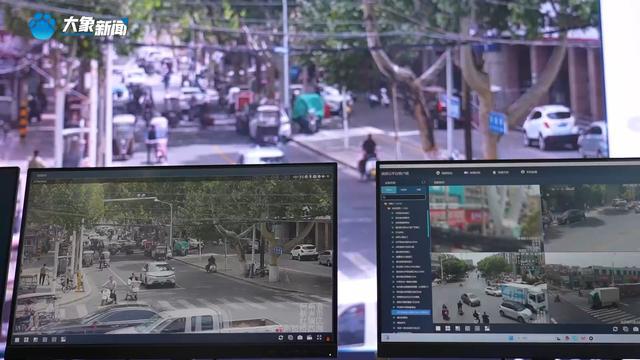Select video pane showing the blue-white delivery truck
This screenshot has height=360, width=640.
click(488, 288)
